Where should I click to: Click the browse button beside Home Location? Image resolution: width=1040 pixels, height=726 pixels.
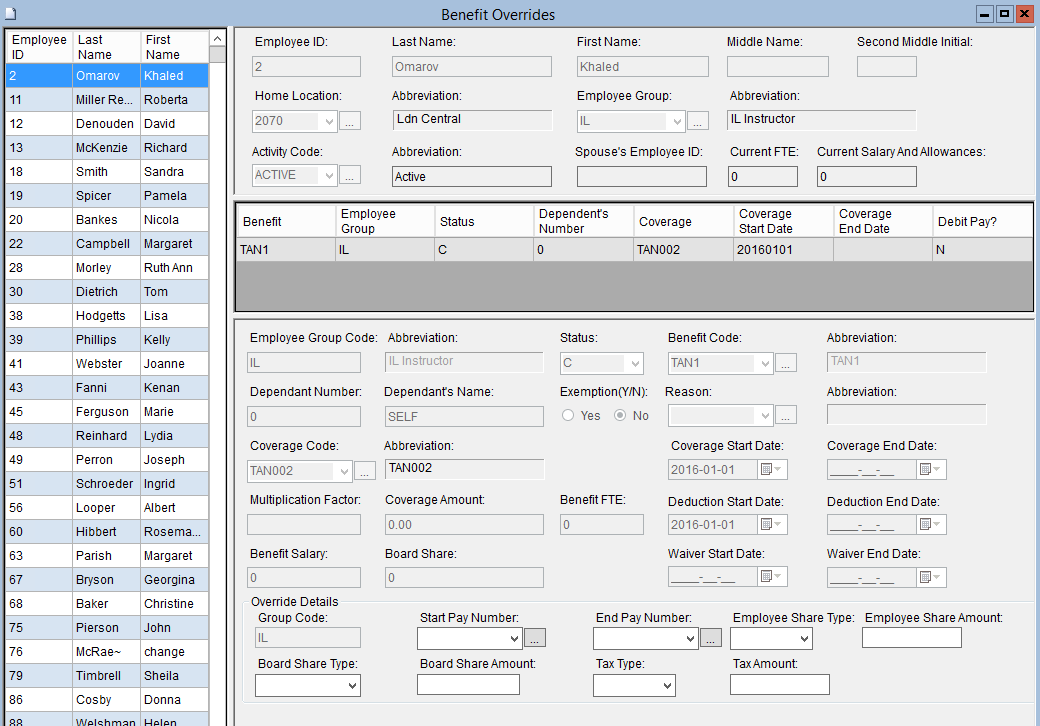(350, 122)
